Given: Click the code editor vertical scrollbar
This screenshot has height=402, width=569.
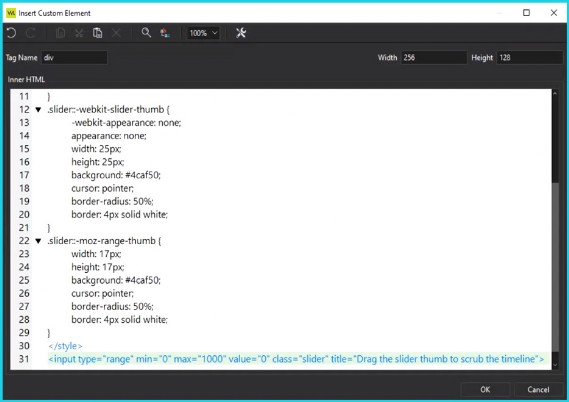Looking at the screenshot, I should click(x=555, y=229).
